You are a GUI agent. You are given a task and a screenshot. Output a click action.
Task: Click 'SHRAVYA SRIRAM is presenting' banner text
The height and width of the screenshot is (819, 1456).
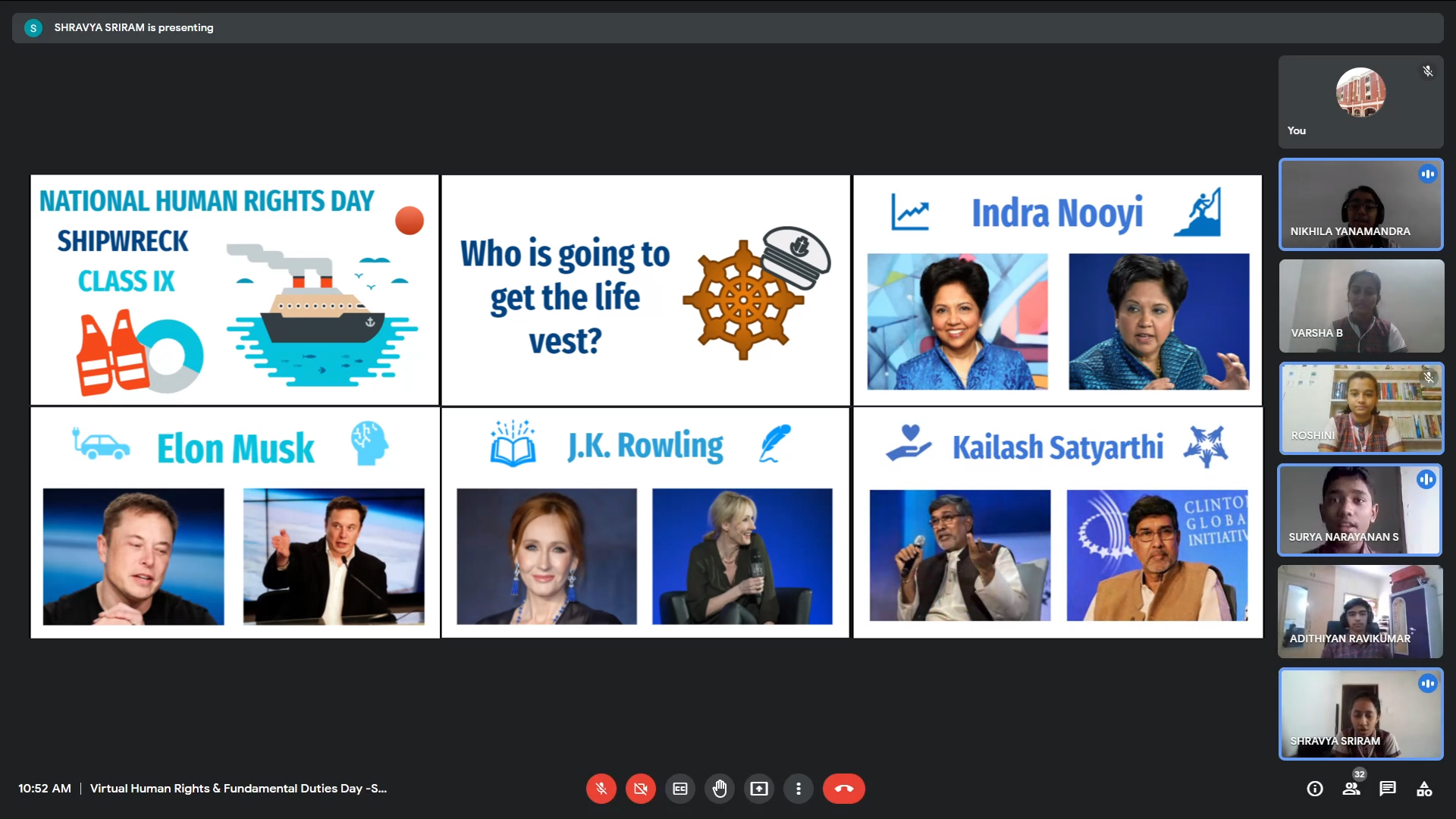pyautogui.click(x=133, y=27)
